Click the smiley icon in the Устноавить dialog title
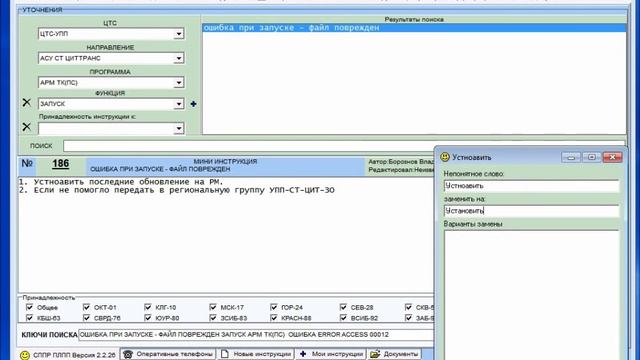 tap(445, 157)
